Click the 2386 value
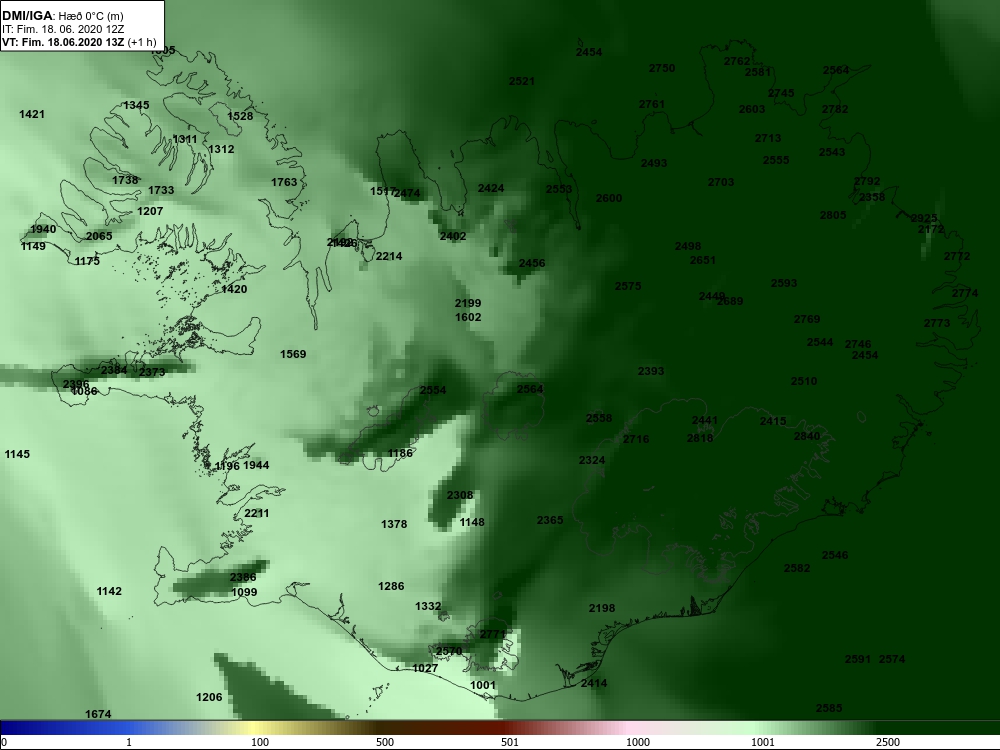 point(243,577)
